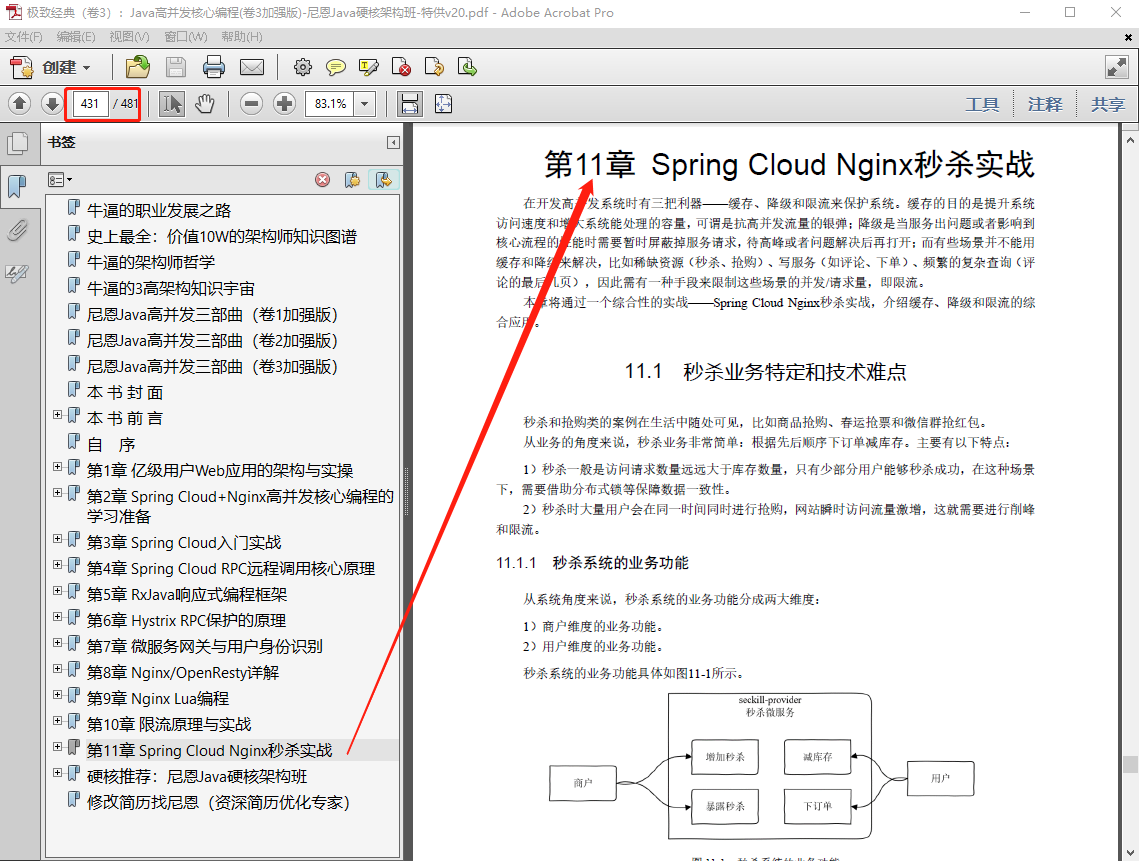This screenshot has width=1139, height=861.
Task: Choose the text selection cursor tool
Action: pyautogui.click(x=171, y=104)
